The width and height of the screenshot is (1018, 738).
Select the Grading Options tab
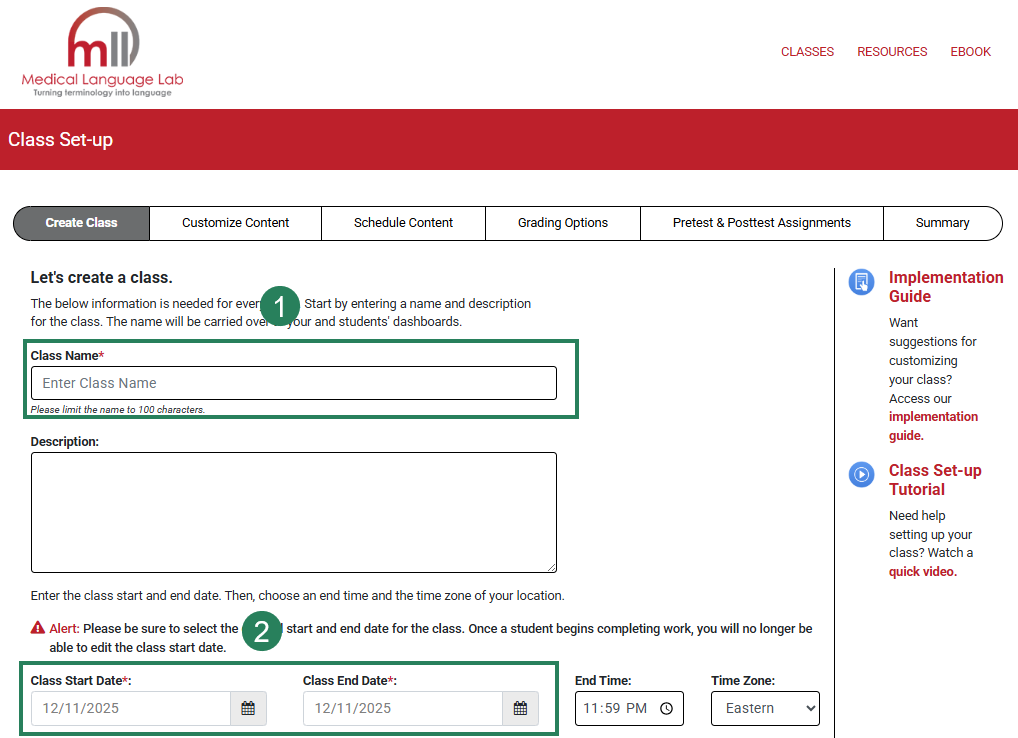pyautogui.click(x=562, y=223)
